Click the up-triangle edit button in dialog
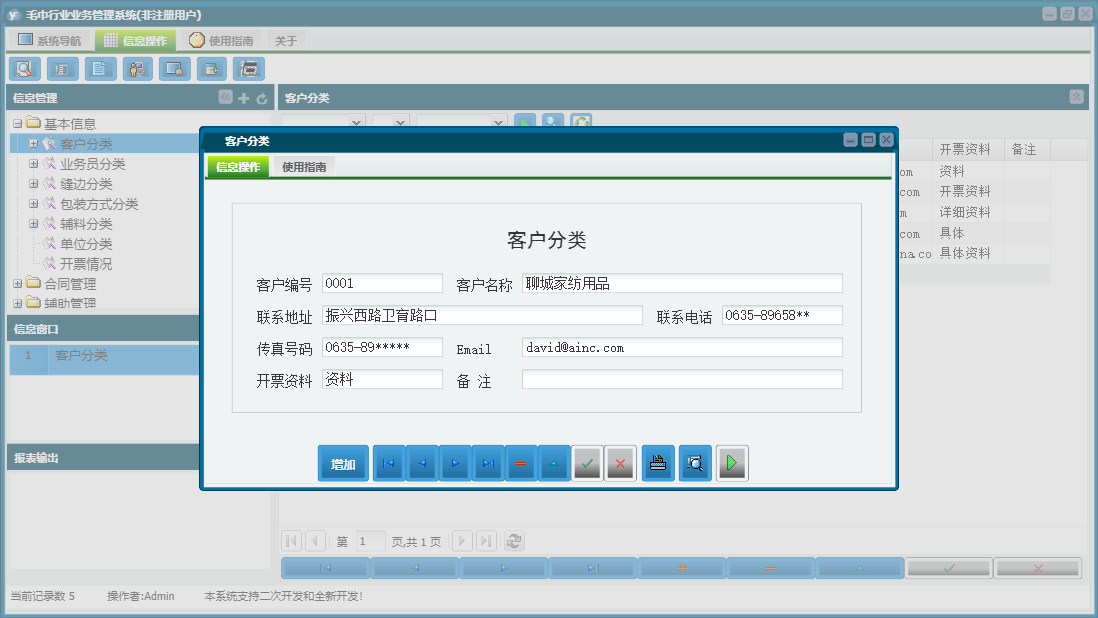Screen dimensions: 1098x618 point(554,463)
